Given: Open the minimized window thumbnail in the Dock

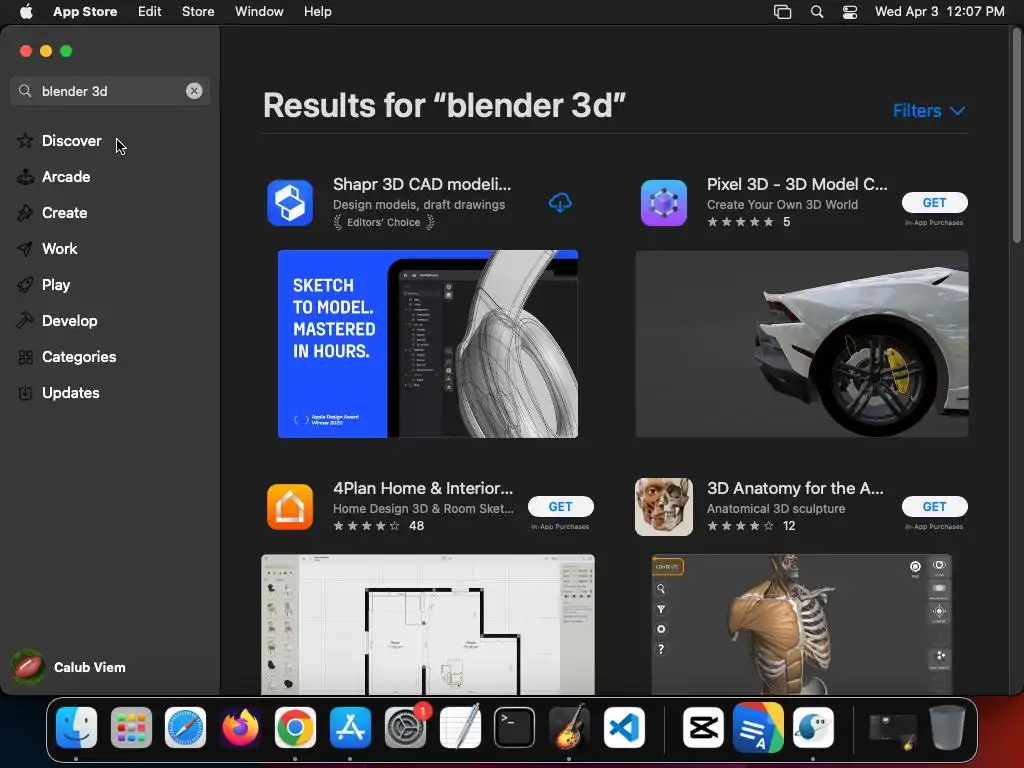Looking at the screenshot, I should coord(892,731).
